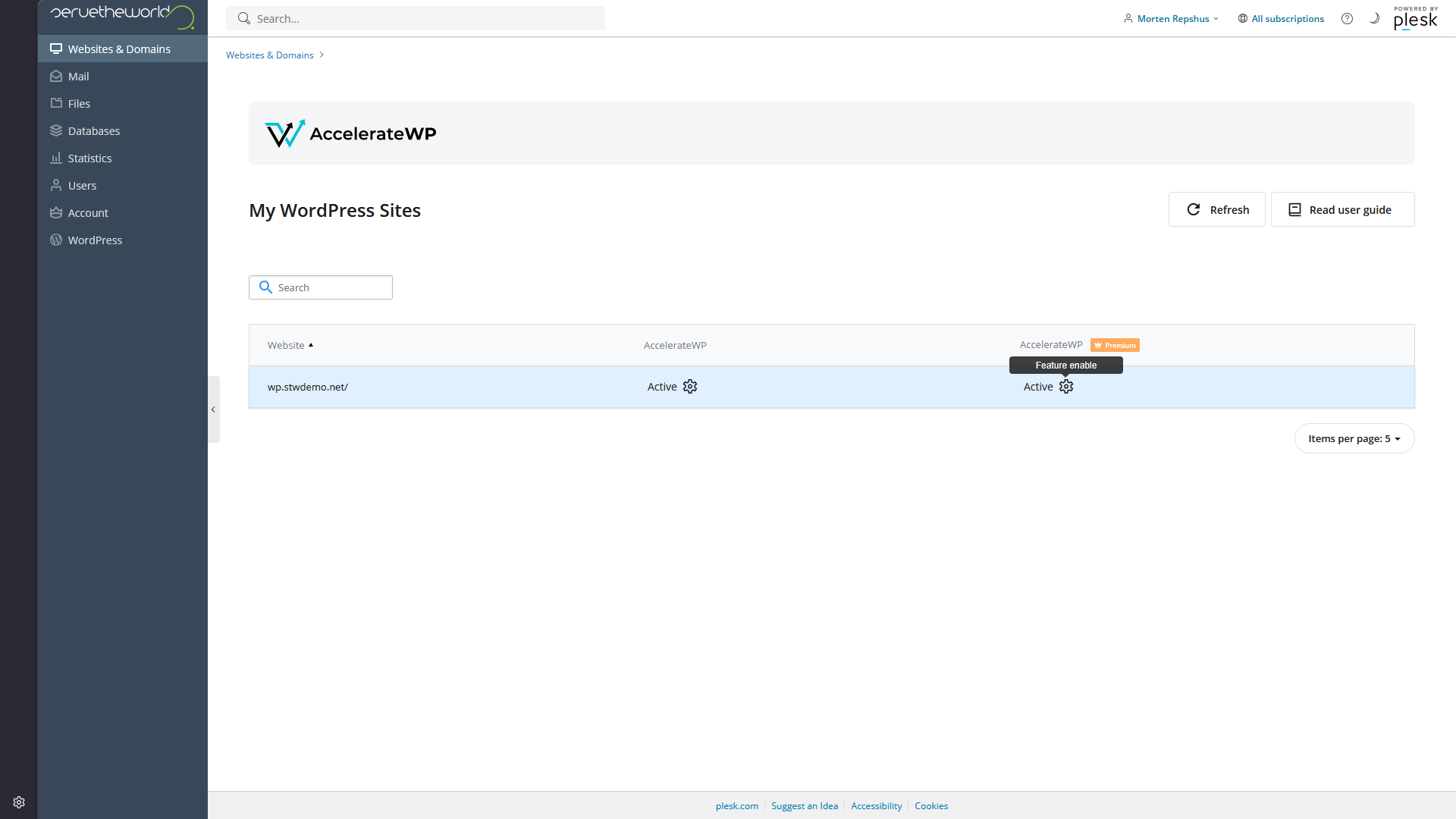The width and height of the screenshot is (1456, 819).
Task: Open Suggest an Idea footer link
Action: (x=805, y=805)
